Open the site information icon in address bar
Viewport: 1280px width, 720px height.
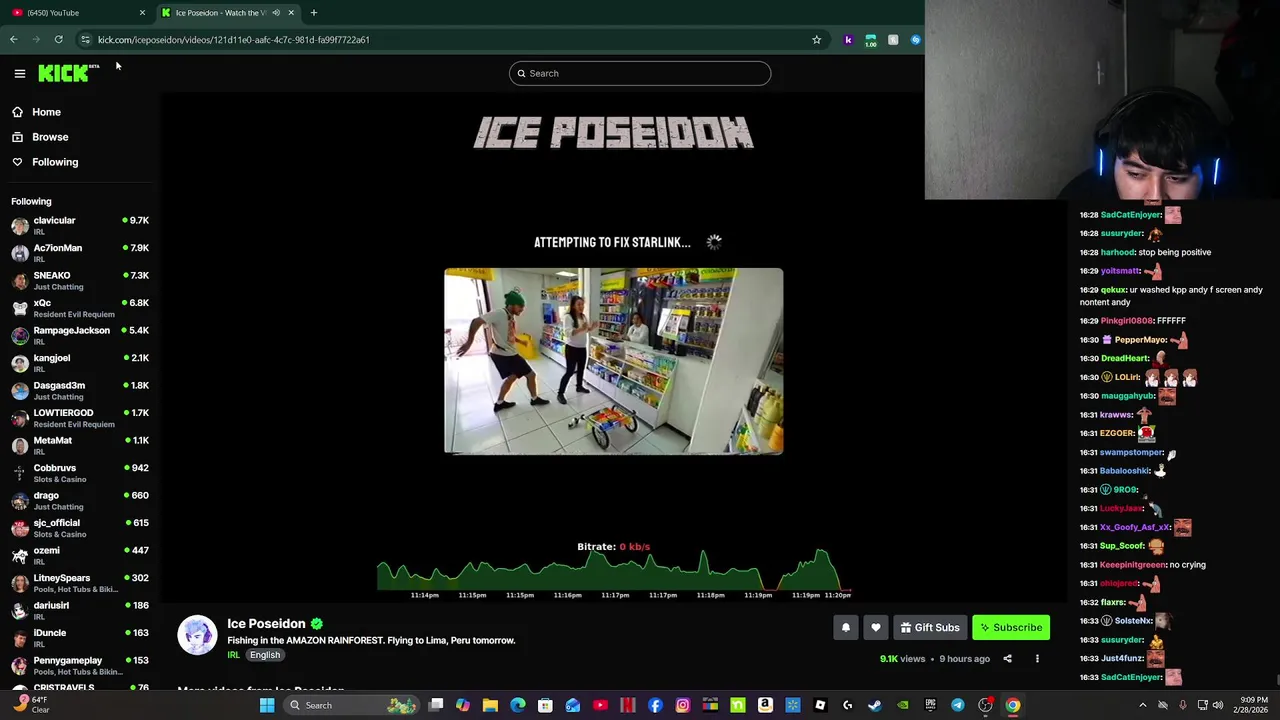pyautogui.click(x=85, y=40)
